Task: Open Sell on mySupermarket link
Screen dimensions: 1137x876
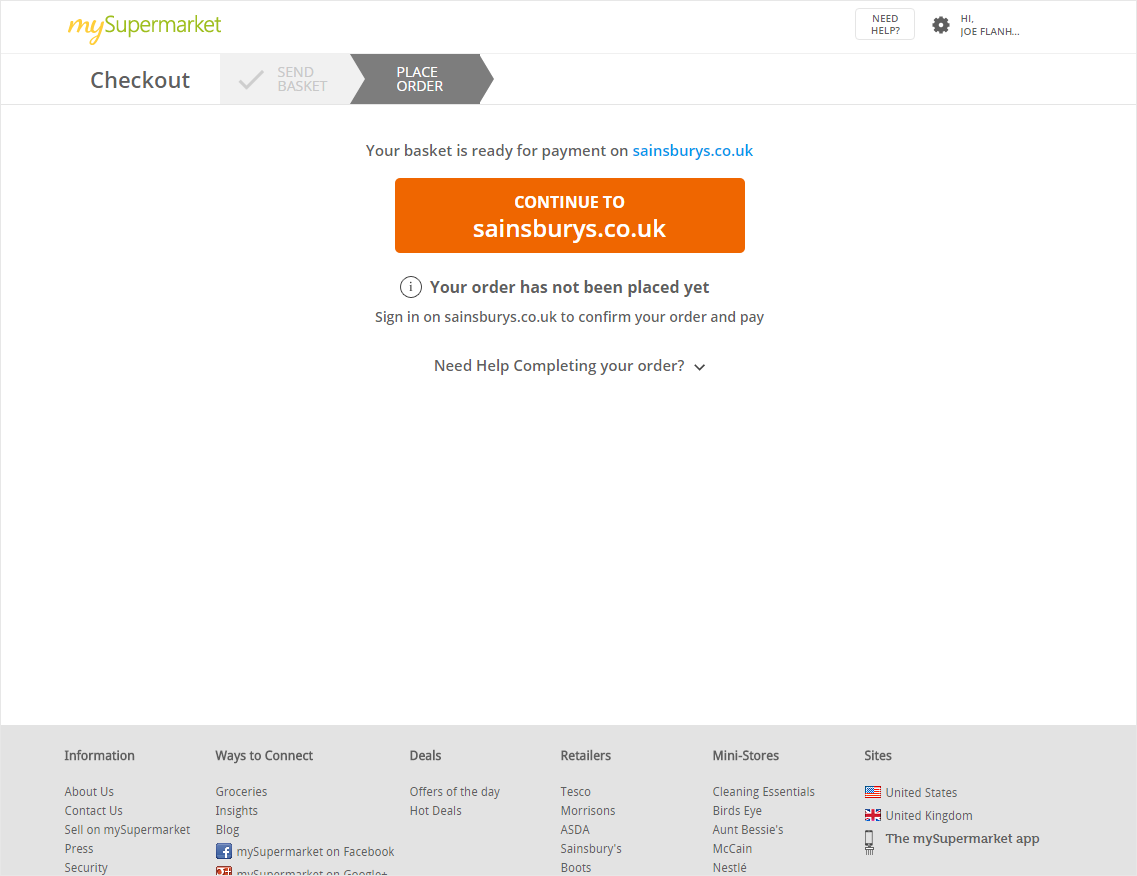Action: (x=127, y=830)
